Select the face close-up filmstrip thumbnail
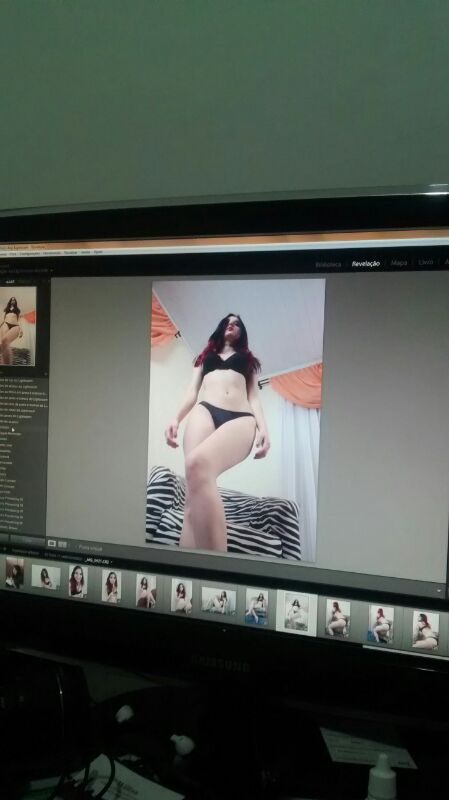The height and width of the screenshot is (800, 449). point(78,581)
